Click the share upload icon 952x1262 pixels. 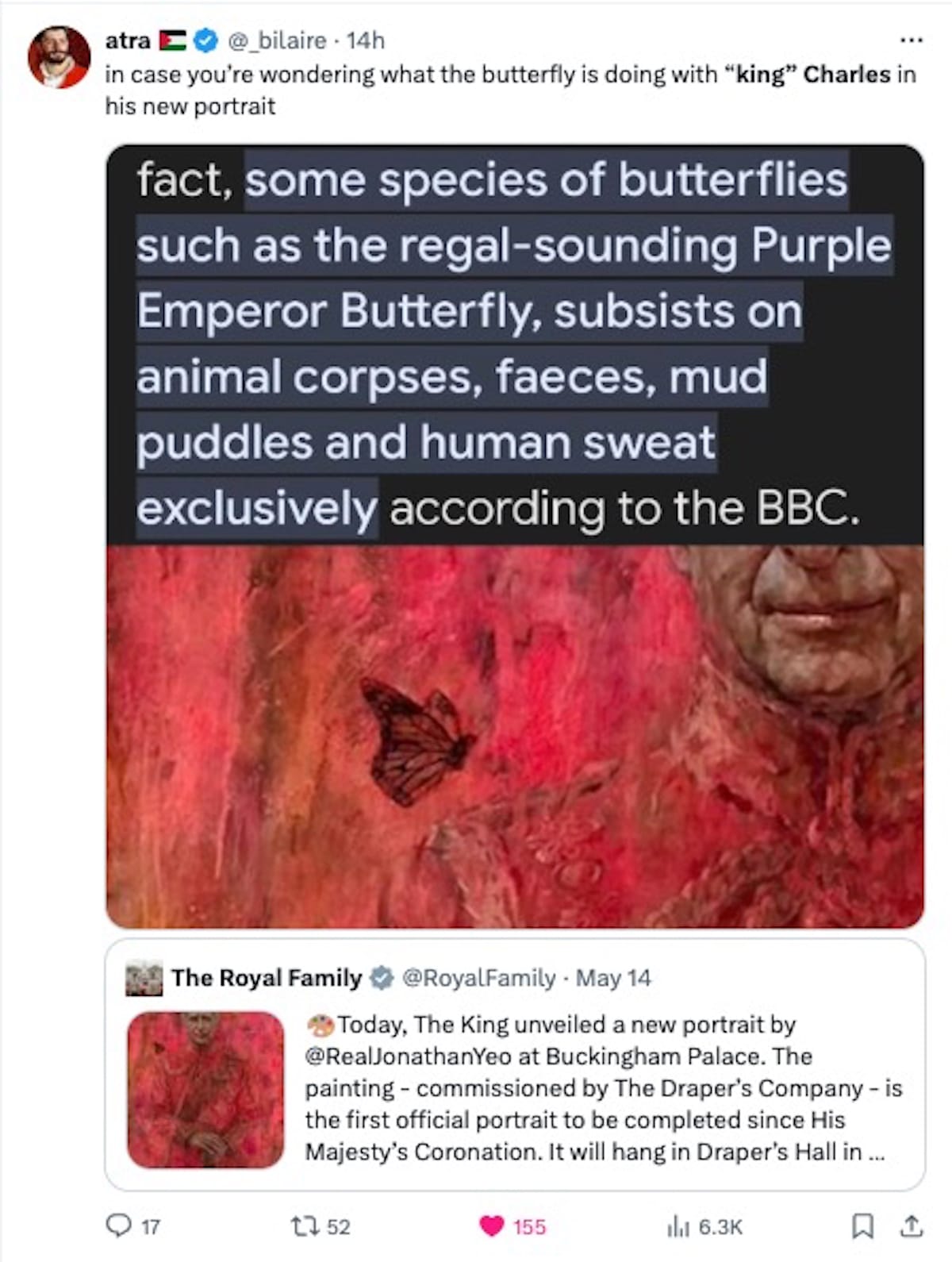click(912, 1226)
